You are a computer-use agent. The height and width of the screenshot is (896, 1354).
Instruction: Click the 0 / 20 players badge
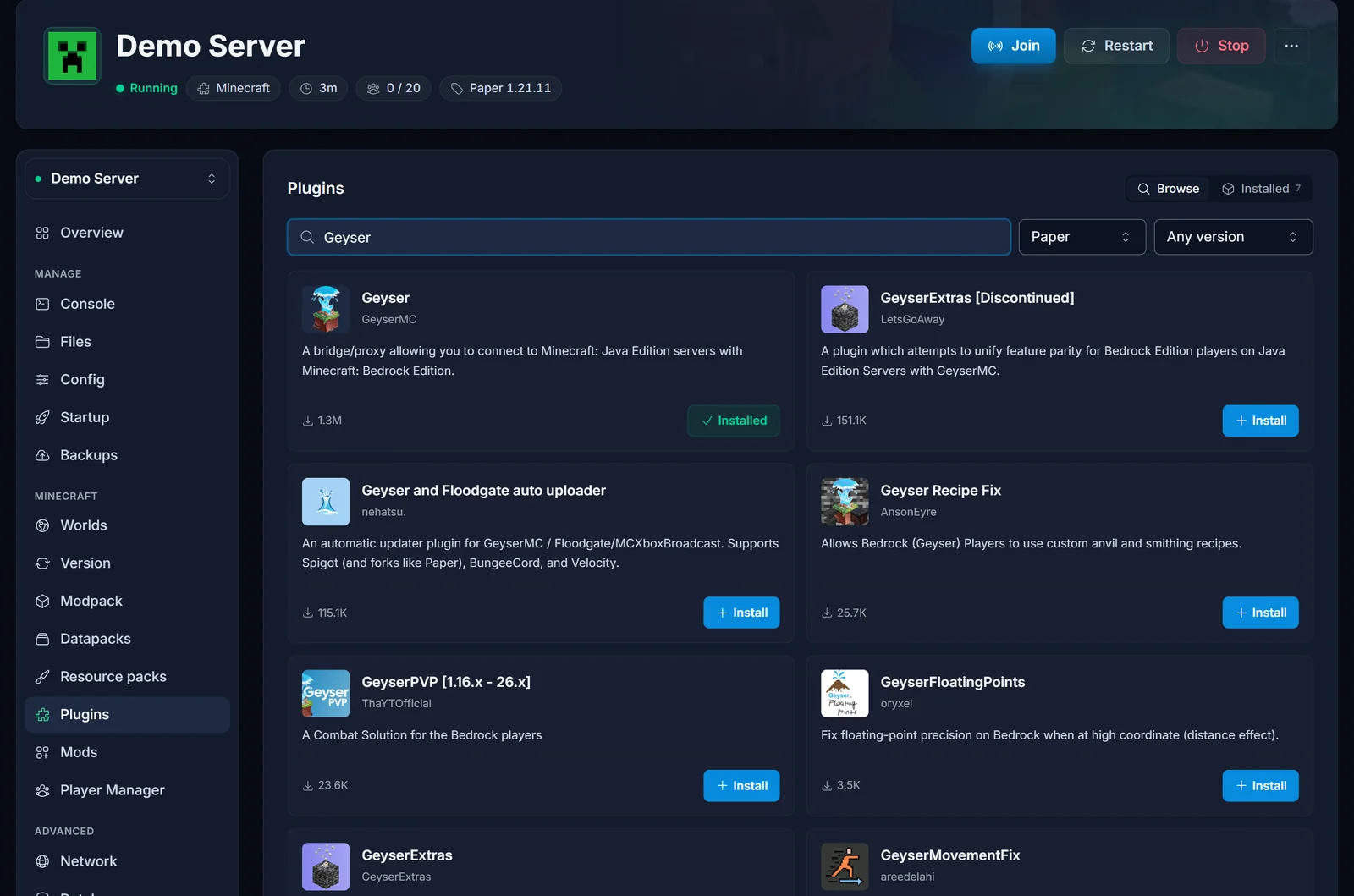click(394, 88)
